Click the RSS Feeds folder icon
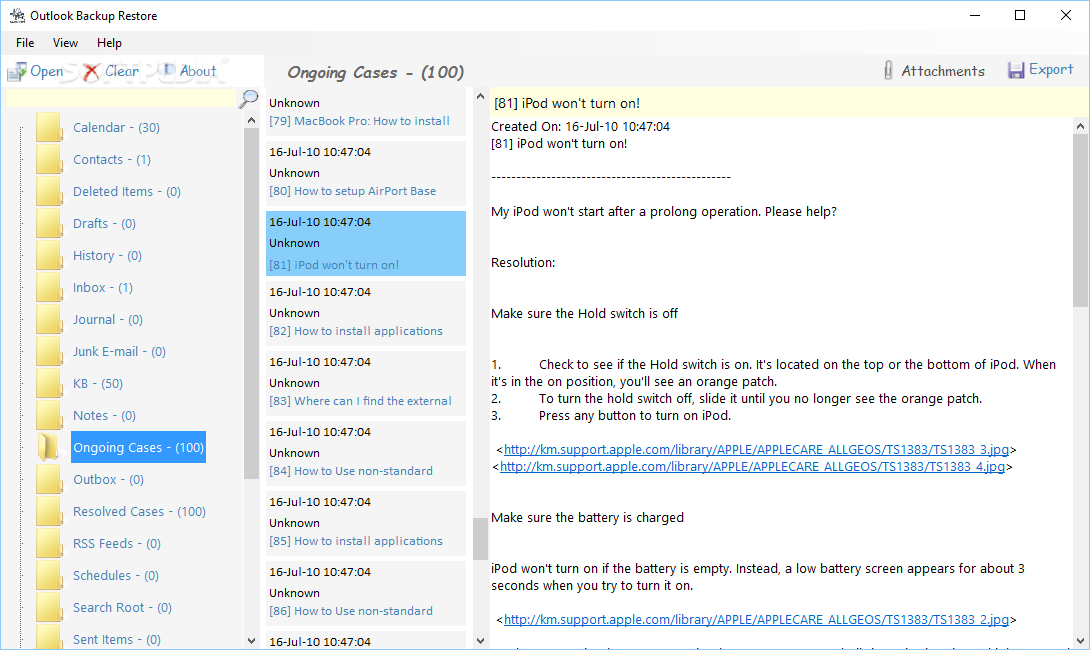1090x650 pixels. pyautogui.click(x=49, y=543)
